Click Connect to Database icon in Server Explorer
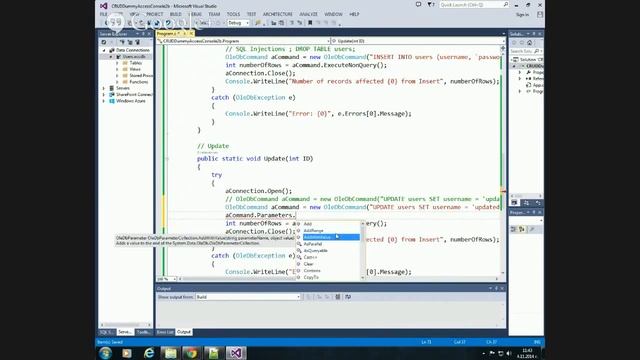Screen dimensions: 640x360 (122, 42)
